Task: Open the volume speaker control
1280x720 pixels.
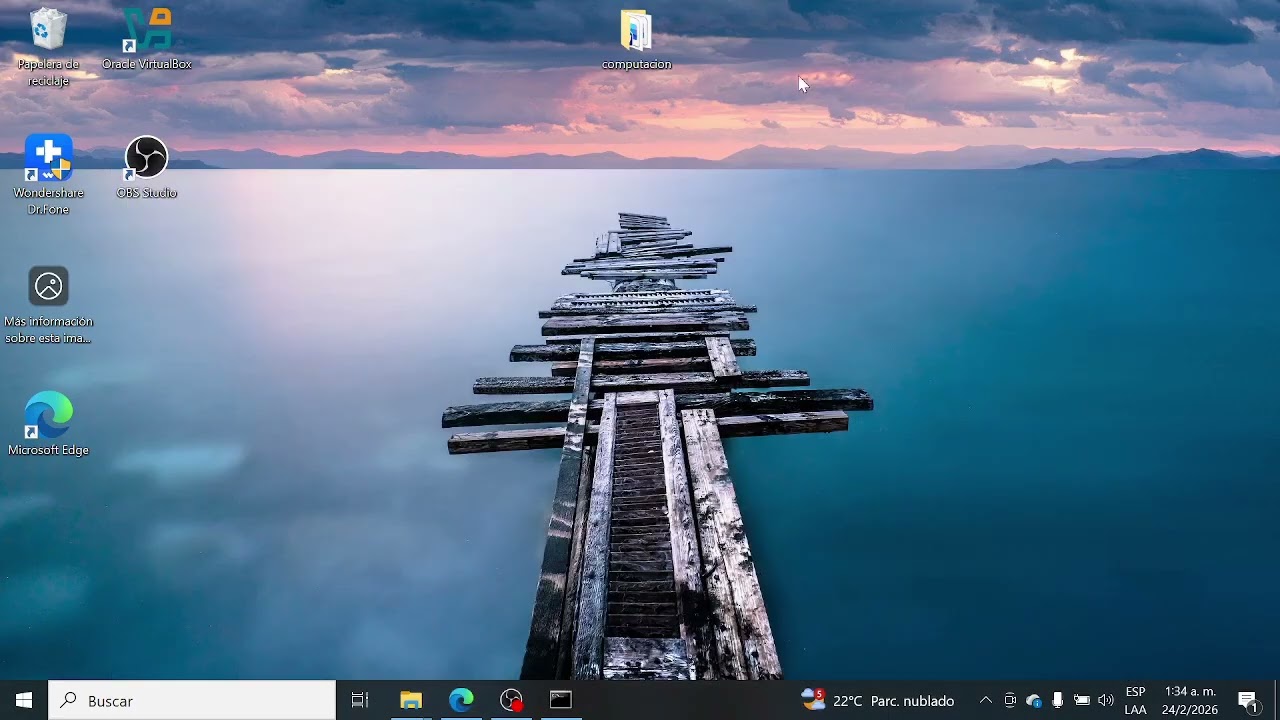Action: tap(1106, 700)
